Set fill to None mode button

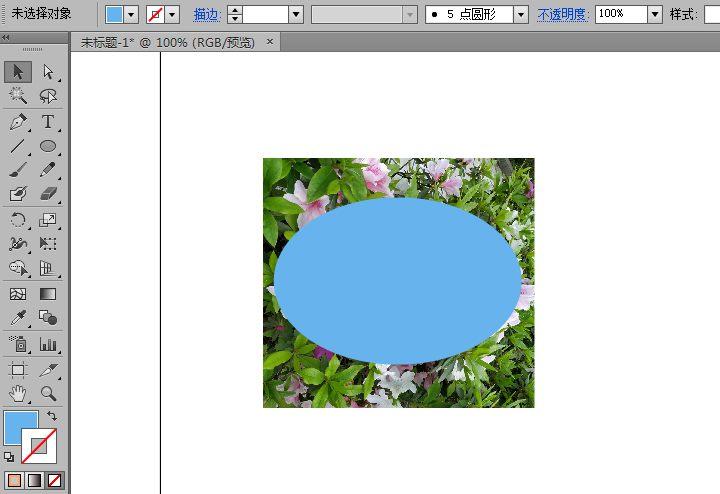(54, 480)
